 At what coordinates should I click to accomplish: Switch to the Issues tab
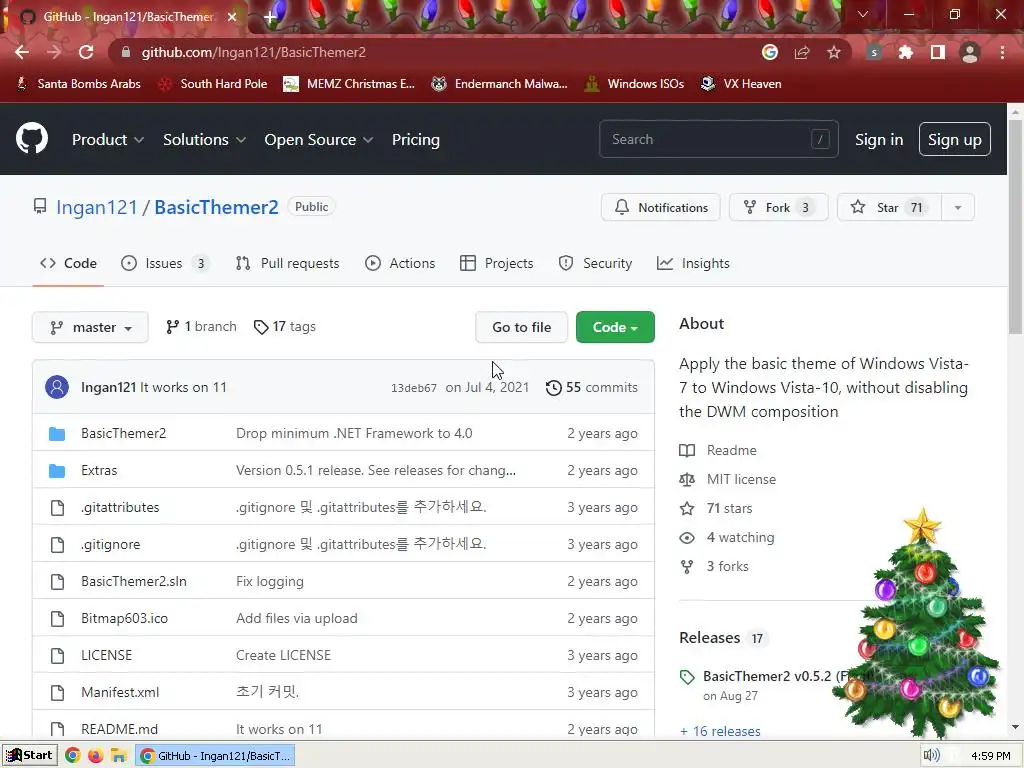(x=165, y=263)
